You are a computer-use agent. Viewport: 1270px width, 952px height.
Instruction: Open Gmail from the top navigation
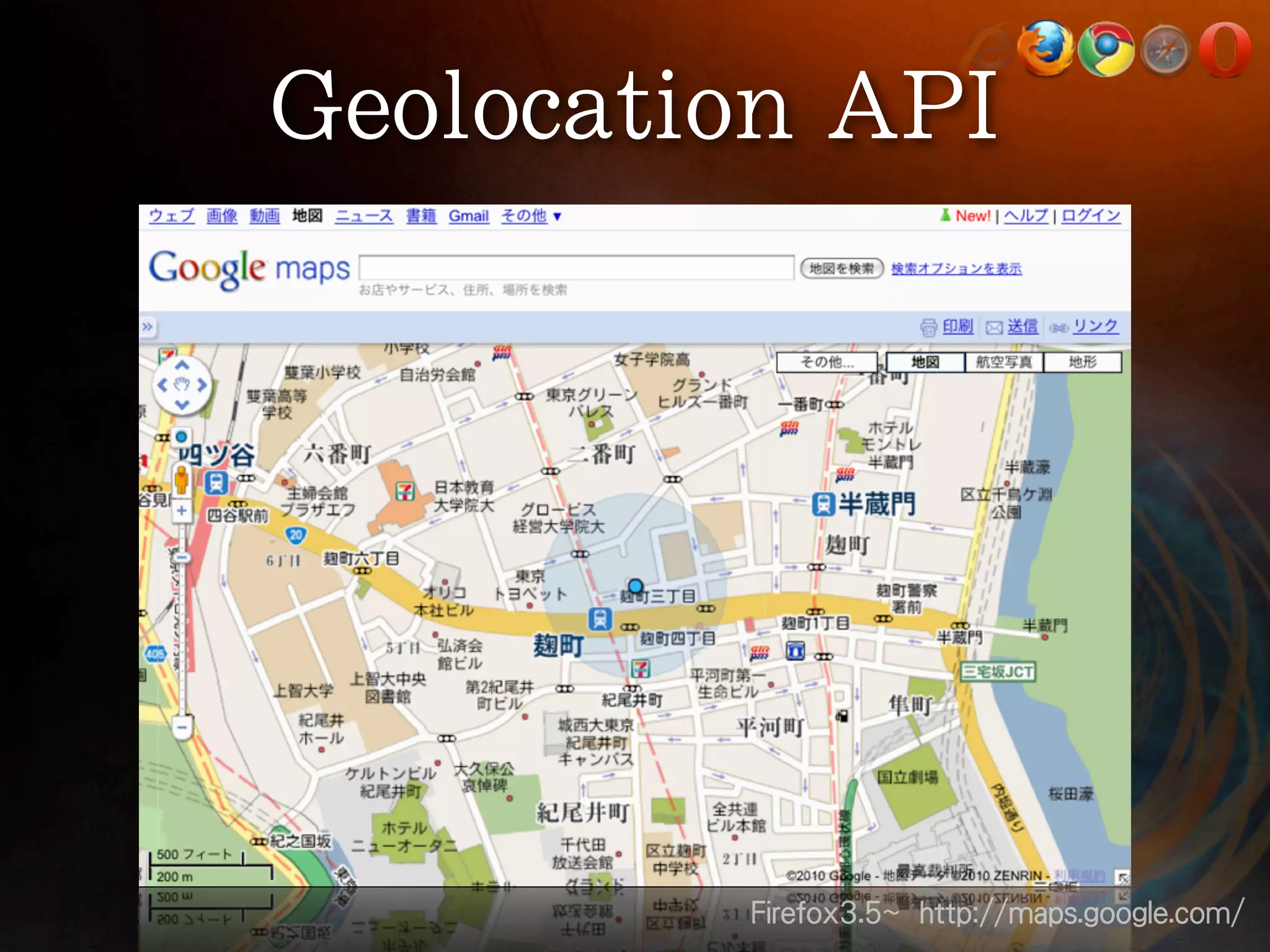coord(468,216)
